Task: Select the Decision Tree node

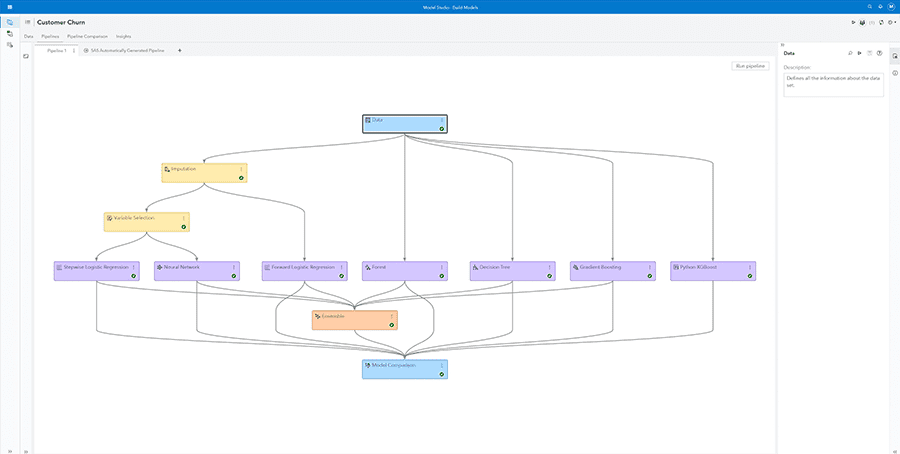Action: [513, 271]
